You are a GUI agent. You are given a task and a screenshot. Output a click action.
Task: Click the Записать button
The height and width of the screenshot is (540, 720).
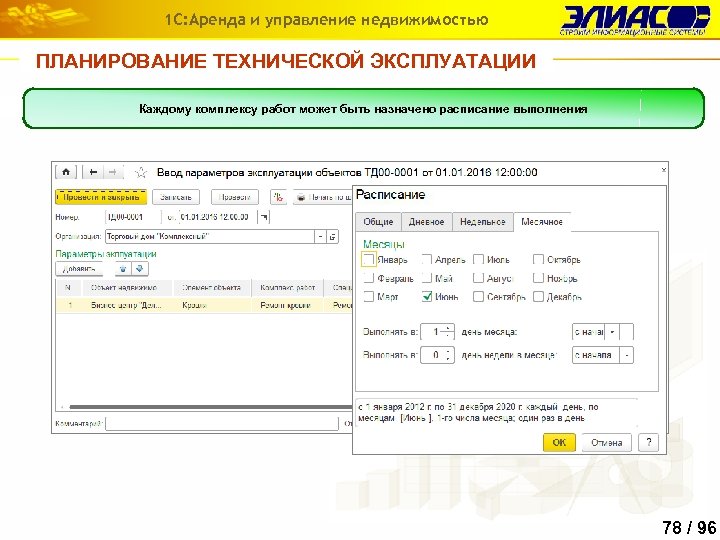click(176, 197)
